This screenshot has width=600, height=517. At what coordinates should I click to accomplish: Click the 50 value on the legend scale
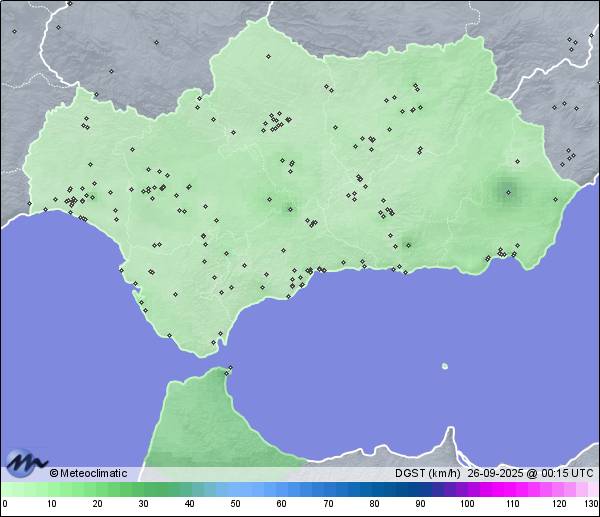(235, 504)
